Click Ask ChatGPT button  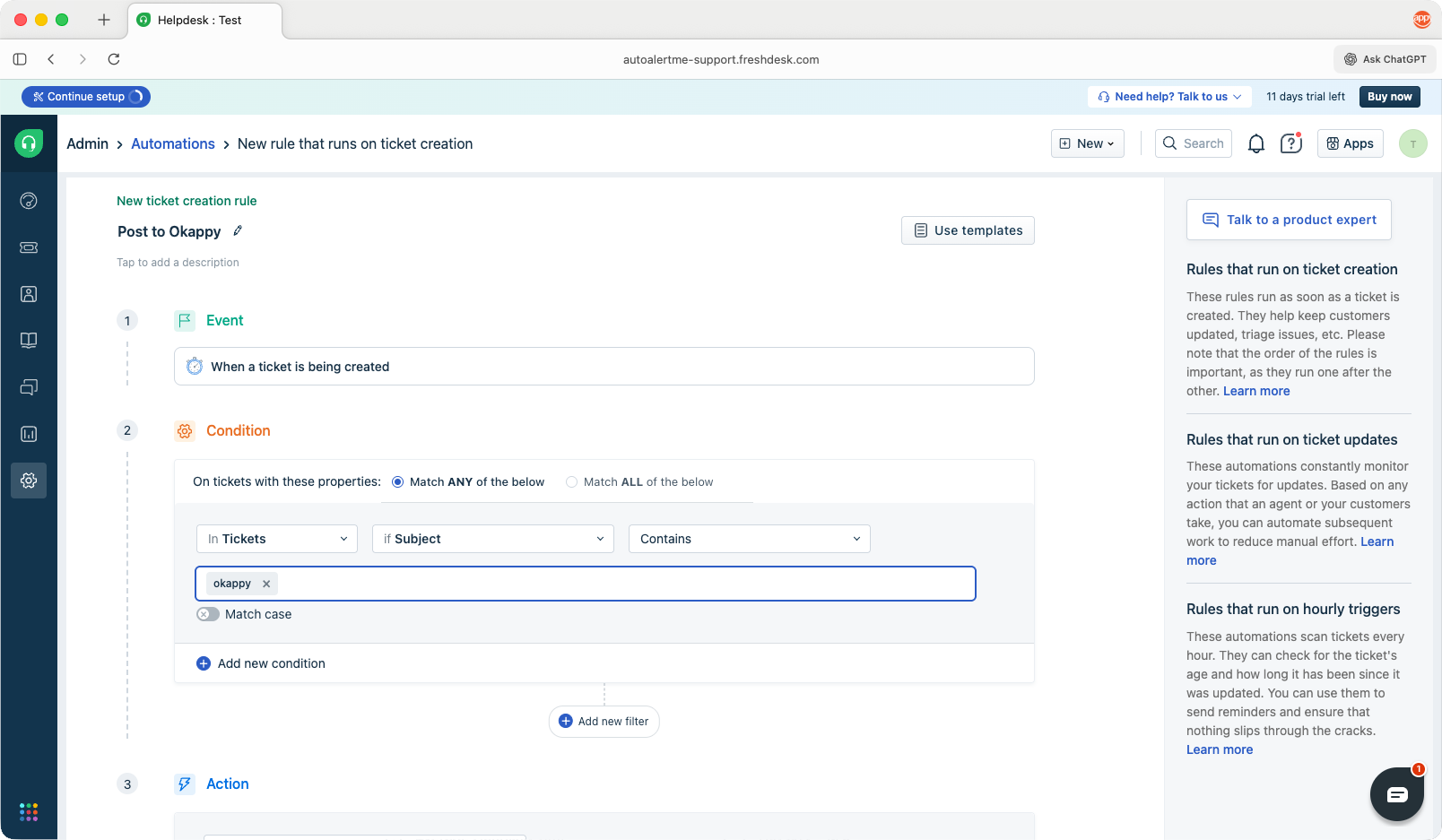1385,59
